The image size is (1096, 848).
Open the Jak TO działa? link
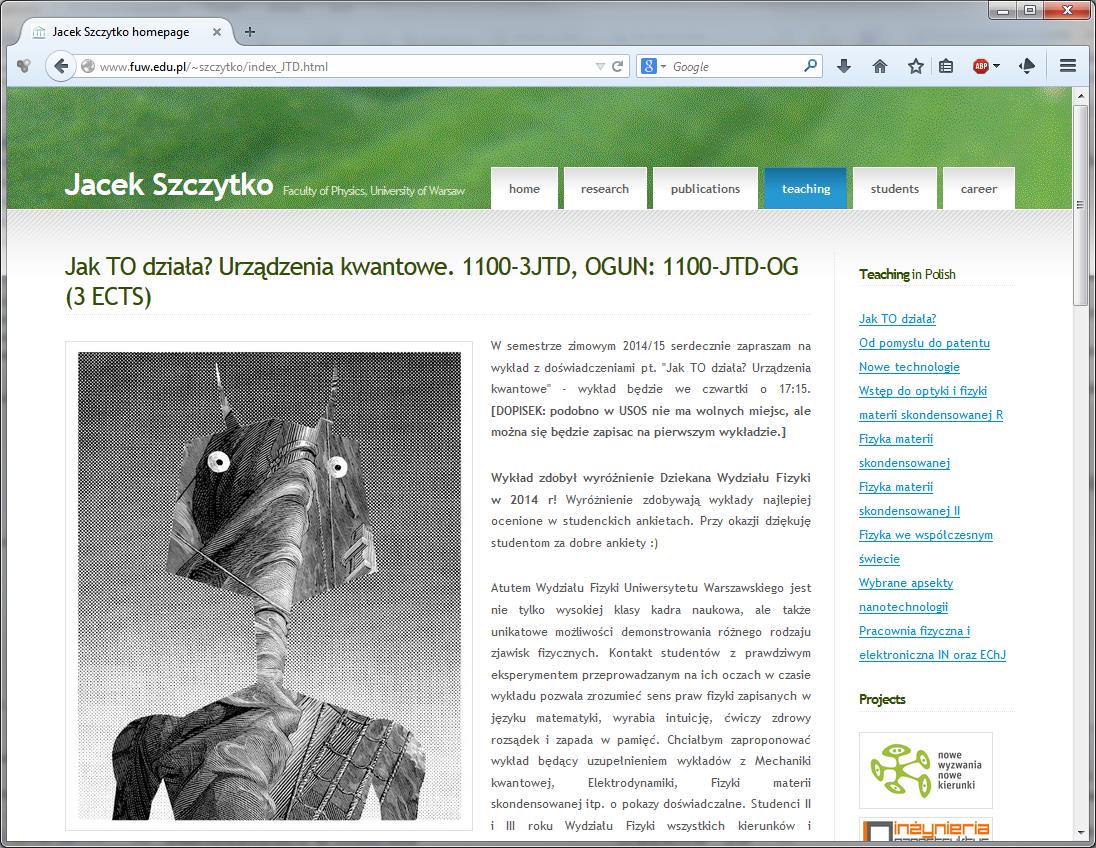coord(897,319)
